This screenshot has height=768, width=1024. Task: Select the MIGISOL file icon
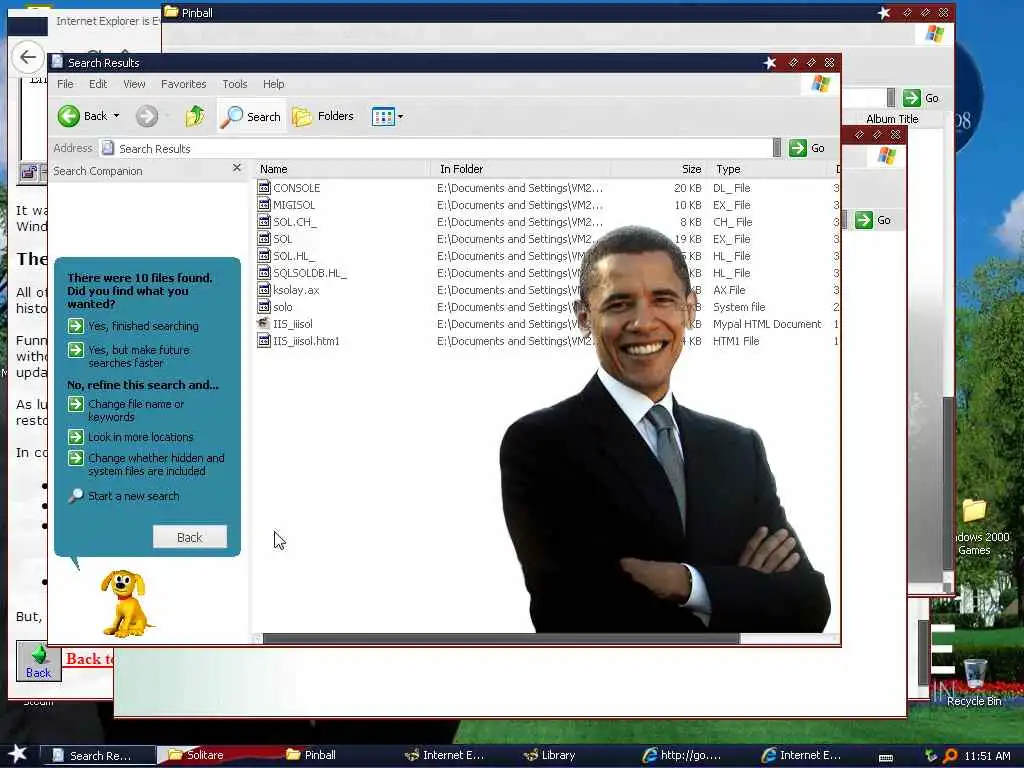[264, 204]
